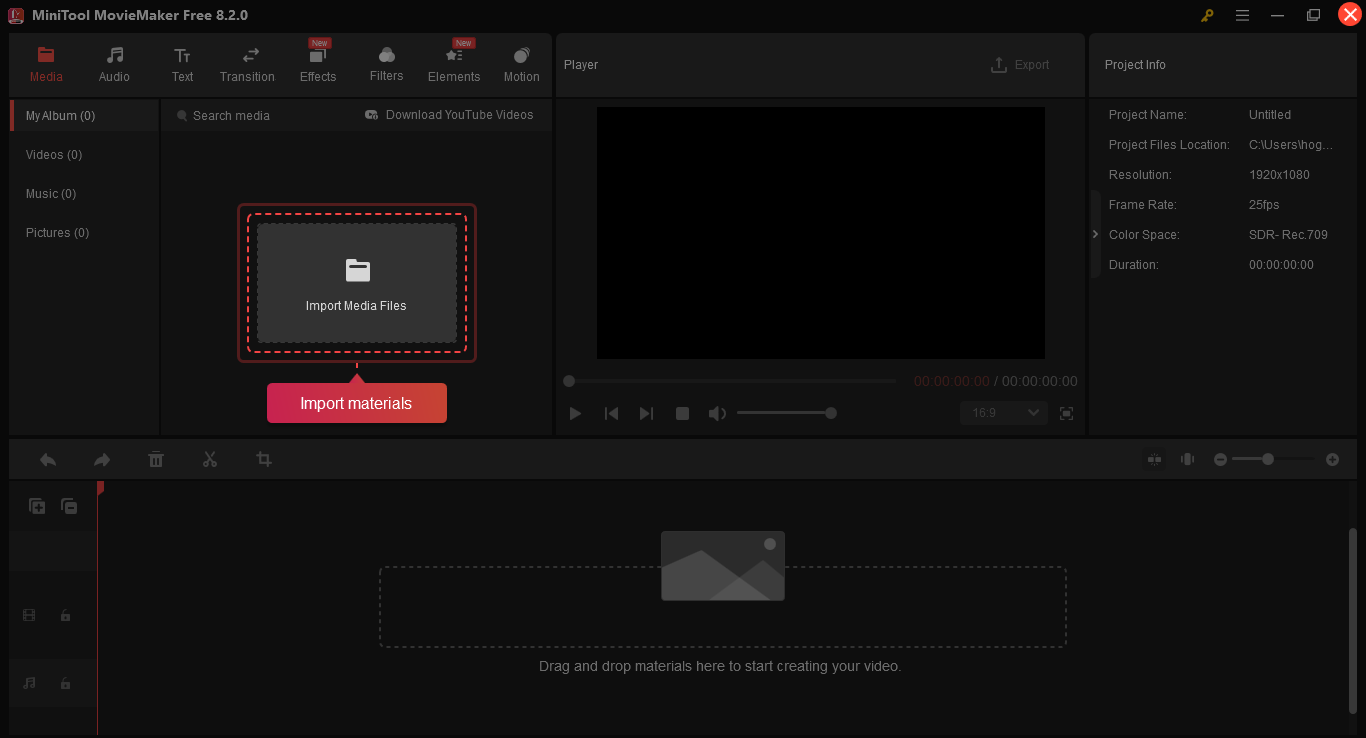Select Videos (0) in album list
This screenshot has width=1366, height=738.
coord(54,155)
